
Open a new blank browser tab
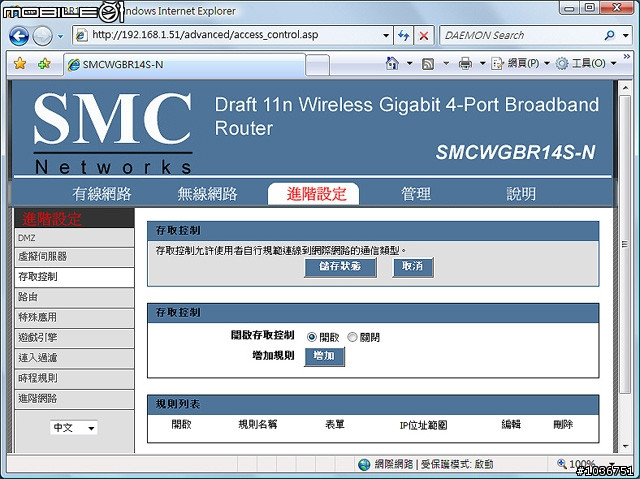(317, 65)
